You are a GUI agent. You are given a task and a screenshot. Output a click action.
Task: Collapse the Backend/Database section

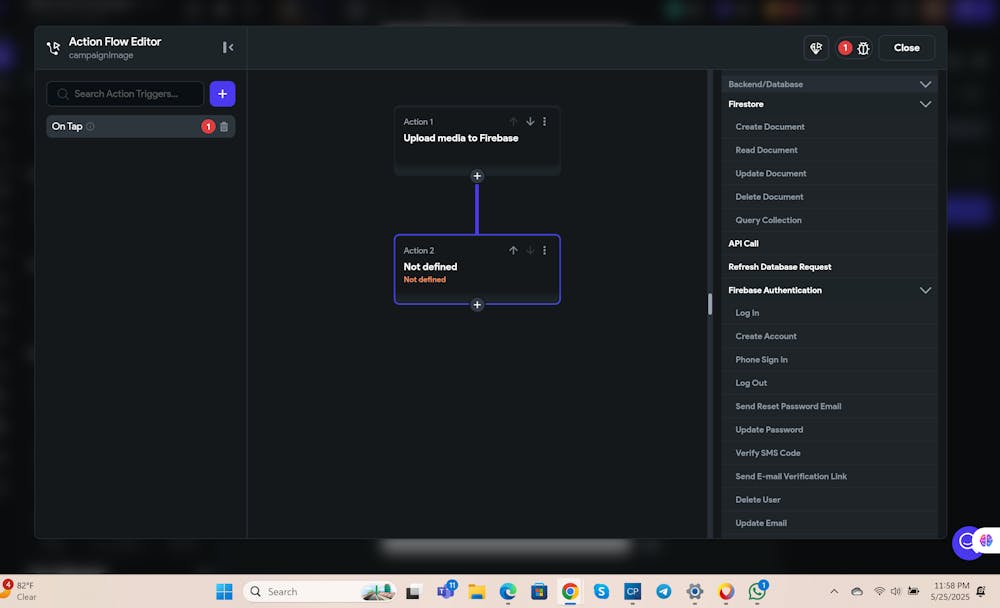tap(925, 84)
